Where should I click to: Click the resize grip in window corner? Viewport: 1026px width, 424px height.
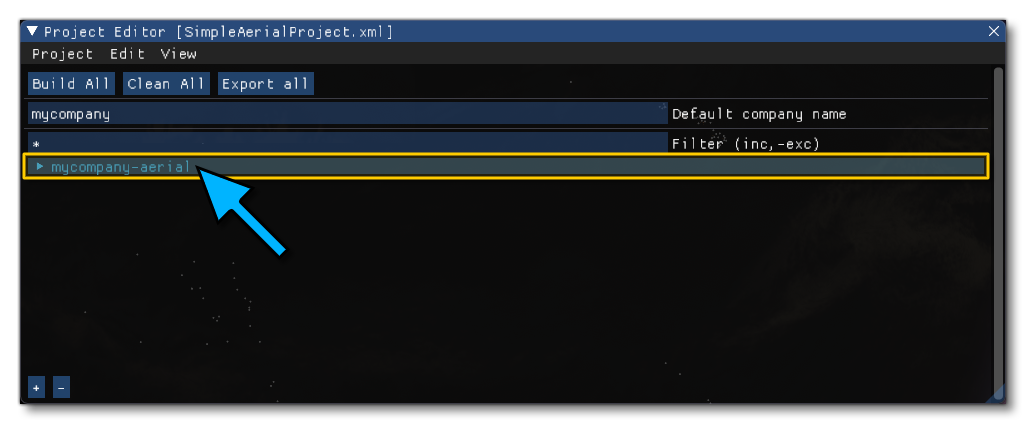tap(997, 395)
